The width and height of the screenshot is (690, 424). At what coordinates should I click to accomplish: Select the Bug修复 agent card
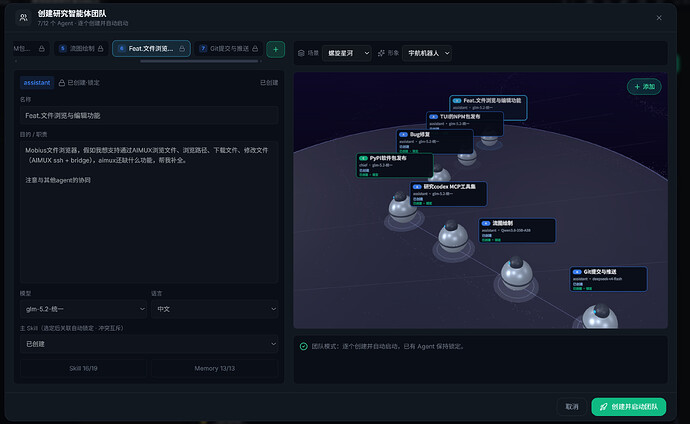pos(435,141)
